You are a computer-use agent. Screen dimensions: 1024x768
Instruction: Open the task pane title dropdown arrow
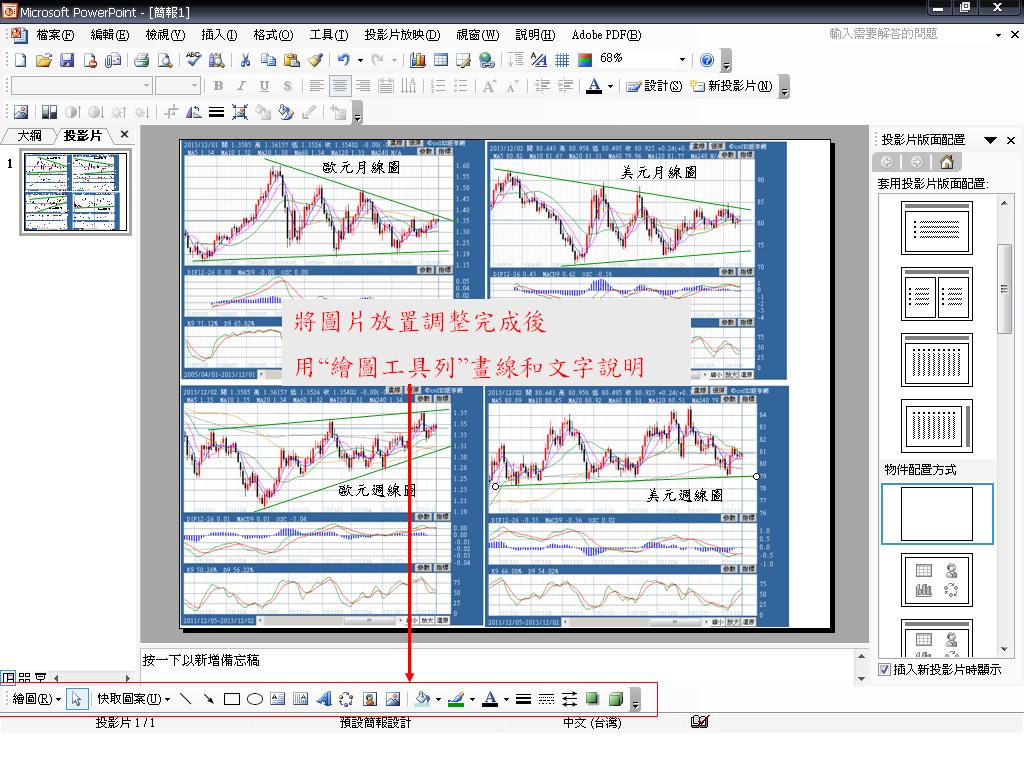coord(990,140)
